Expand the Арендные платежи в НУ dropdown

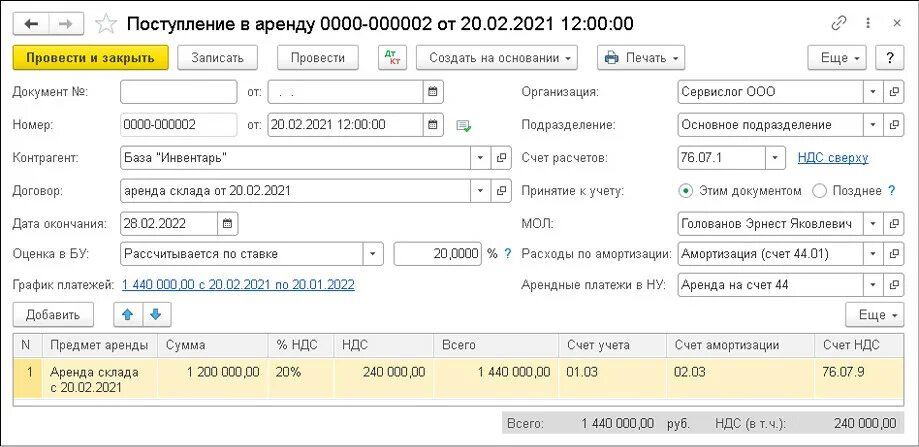[873, 285]
